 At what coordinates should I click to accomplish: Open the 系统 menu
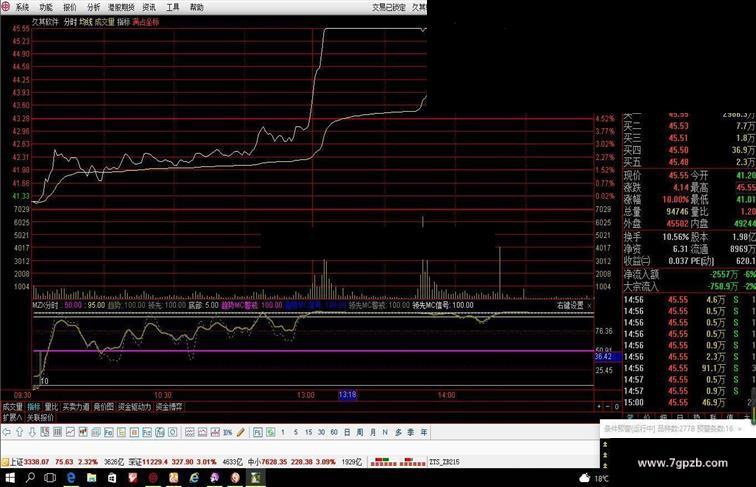pyautogui.click(x=22, y=7)
